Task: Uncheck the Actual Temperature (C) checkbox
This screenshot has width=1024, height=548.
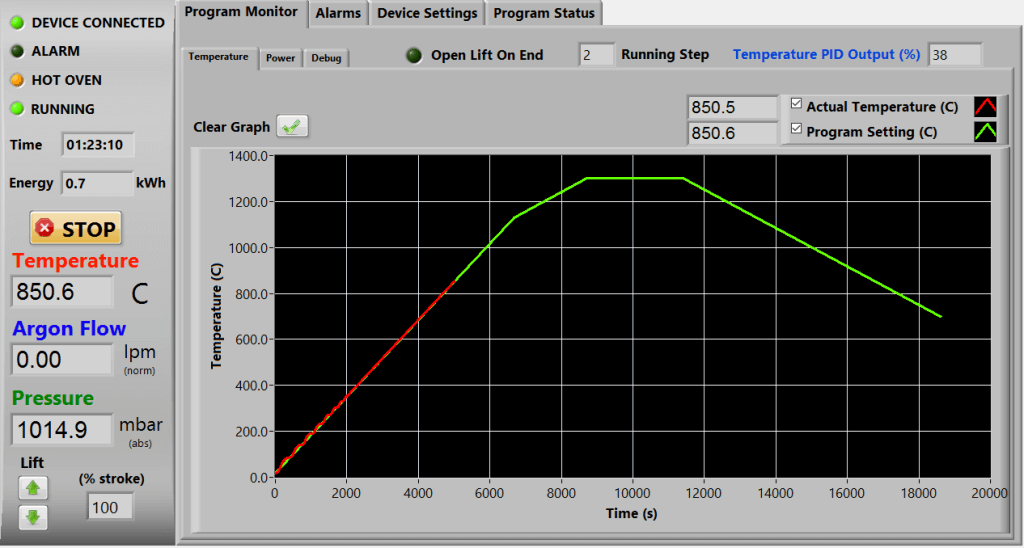Action: click(x=796, y=104)
